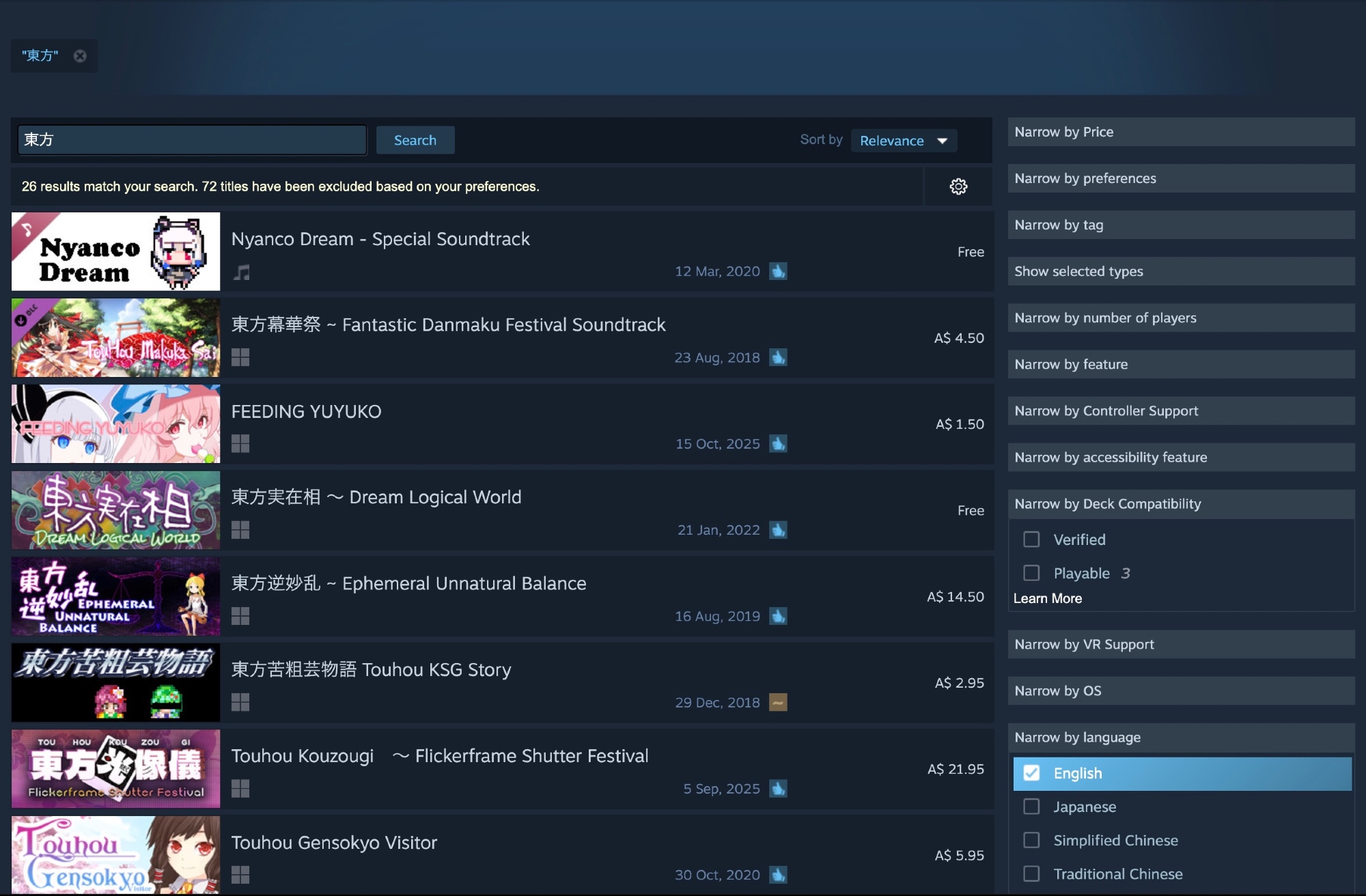1366x896 pixels.
Task: Enable the Japanese language checkbox
Action: click(x=1031, y=807)
